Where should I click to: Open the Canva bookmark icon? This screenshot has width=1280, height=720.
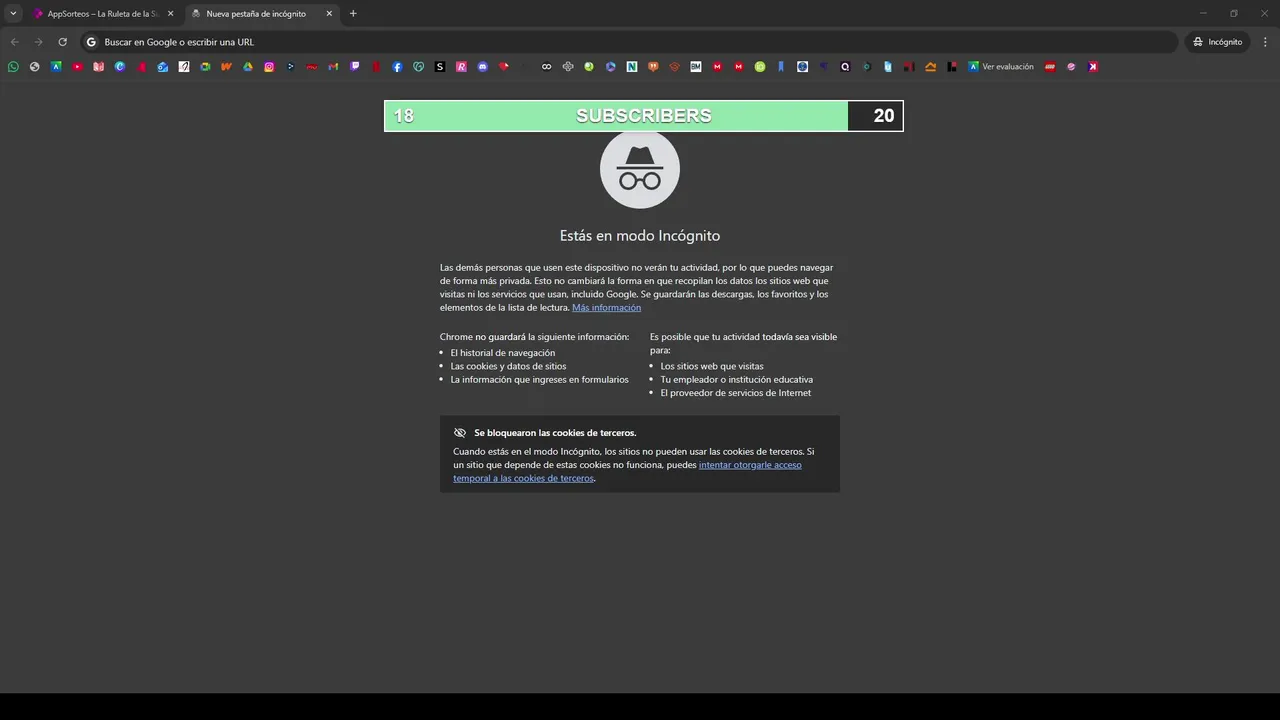click(x=120, y=67)
